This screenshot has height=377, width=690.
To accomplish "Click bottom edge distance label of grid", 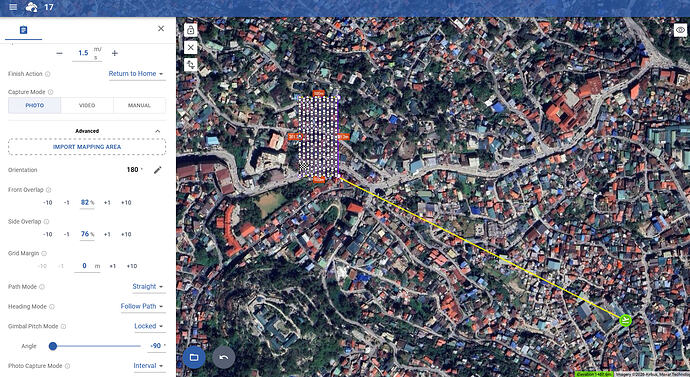I will pyautogui.click(x=319, y=179).
